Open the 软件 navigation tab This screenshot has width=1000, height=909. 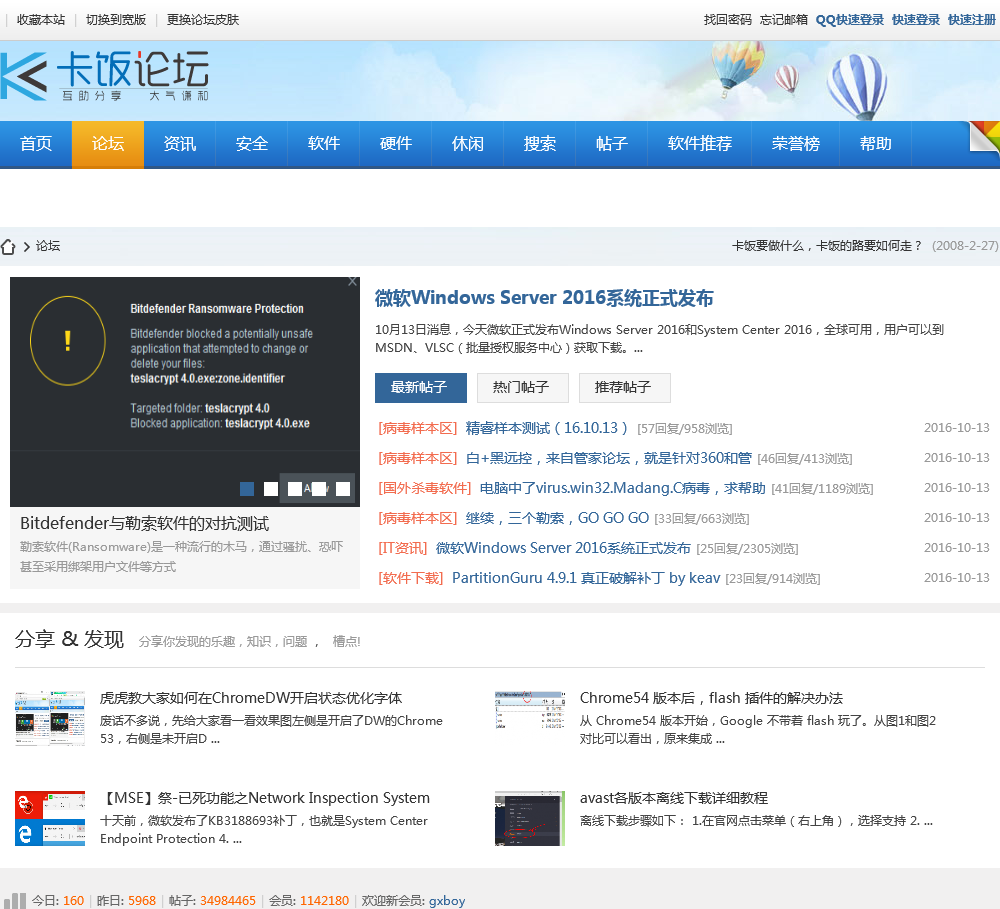[324, 144]
